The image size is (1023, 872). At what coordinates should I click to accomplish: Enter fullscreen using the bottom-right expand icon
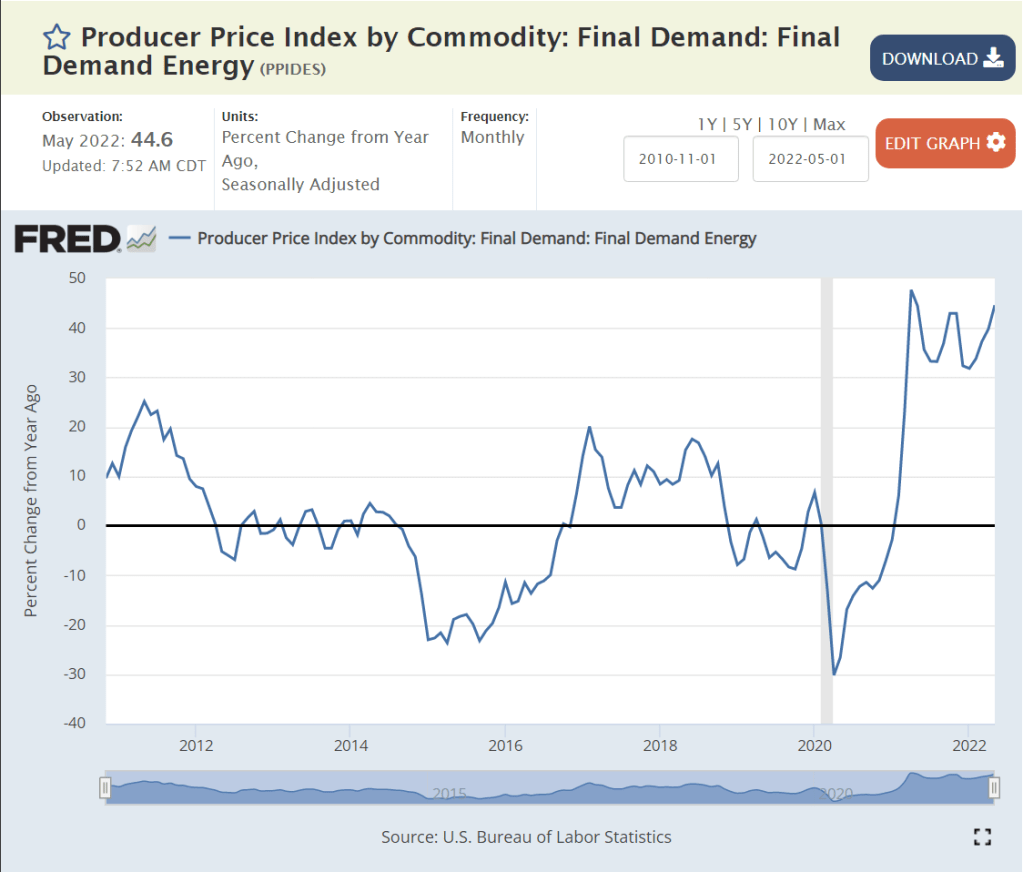click(982, 837)
